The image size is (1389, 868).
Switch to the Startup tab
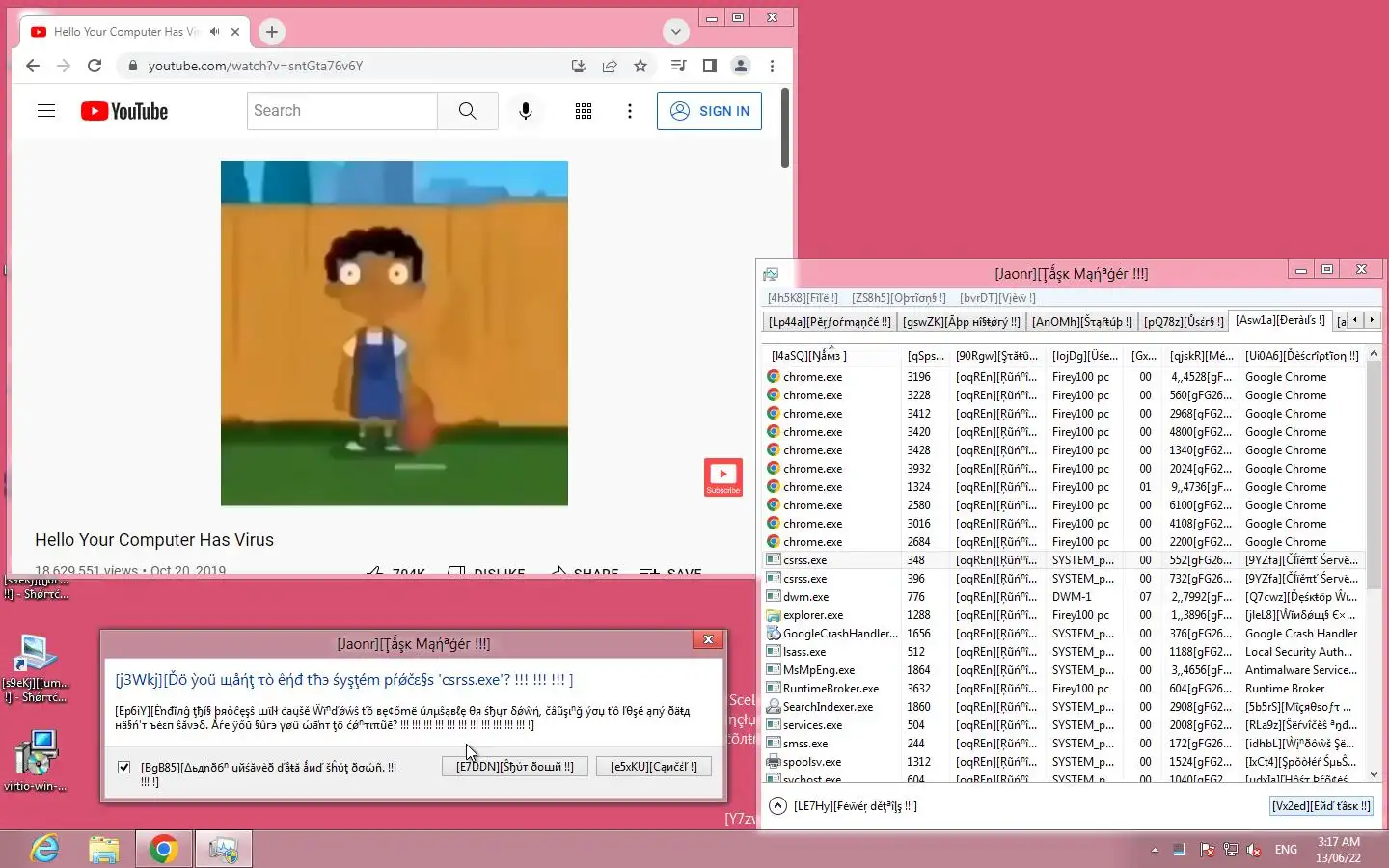coord(1081,322)
